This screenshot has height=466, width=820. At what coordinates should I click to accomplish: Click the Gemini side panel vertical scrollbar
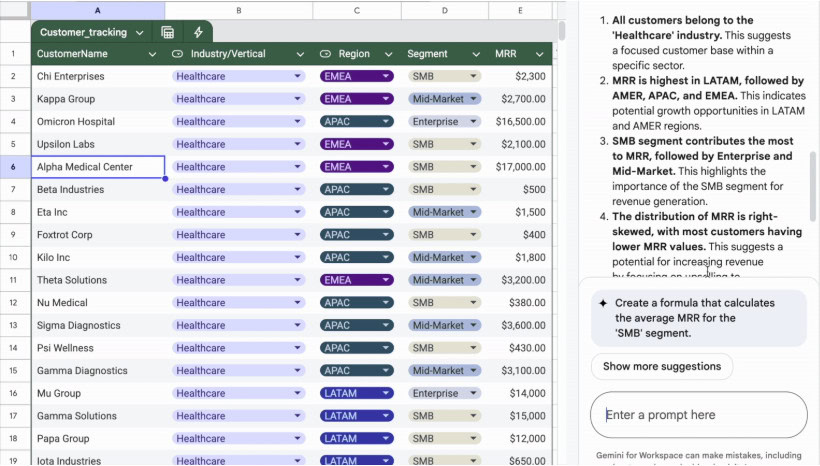(x=813, y=185)
